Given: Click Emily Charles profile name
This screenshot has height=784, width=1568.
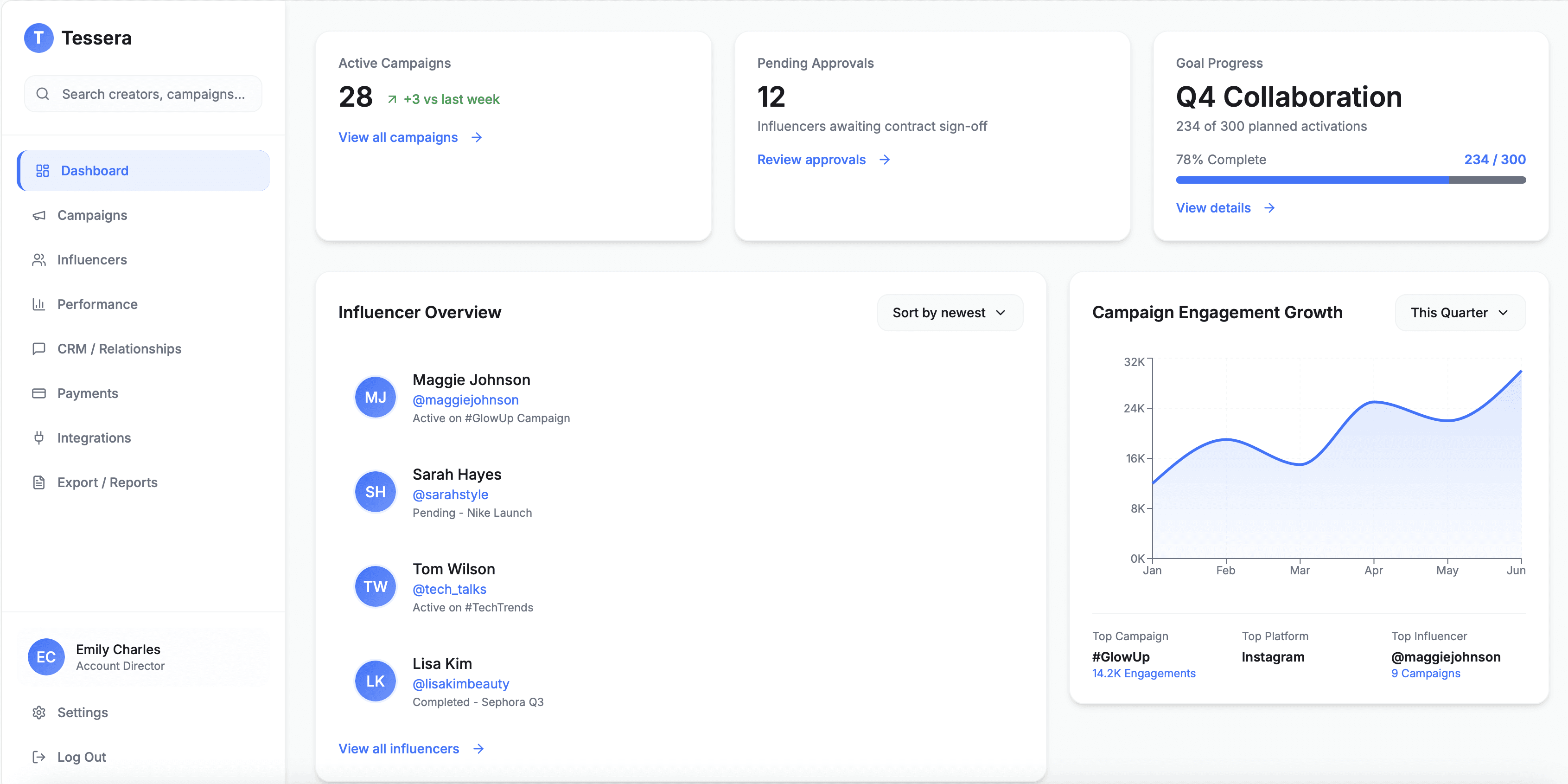Looking at the screenshot, I should (x=118, y=649).
